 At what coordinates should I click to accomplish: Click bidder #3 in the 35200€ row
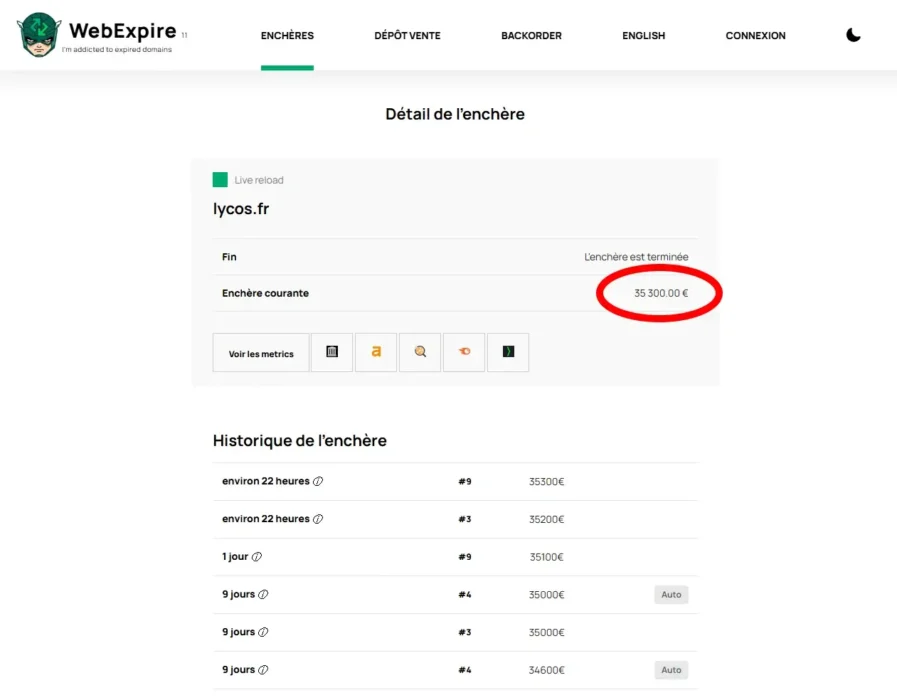tap(465, 519)
